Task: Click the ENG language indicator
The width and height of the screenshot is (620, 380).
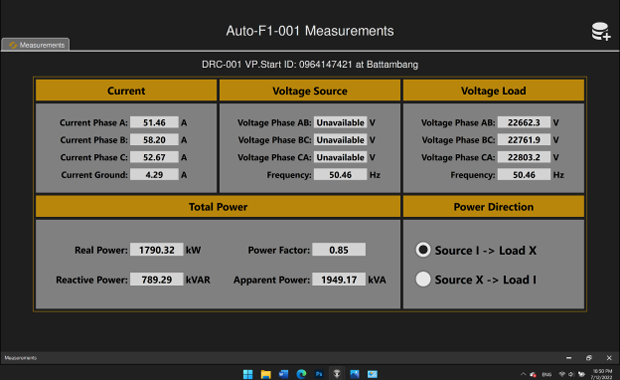Action: point(547,374)
